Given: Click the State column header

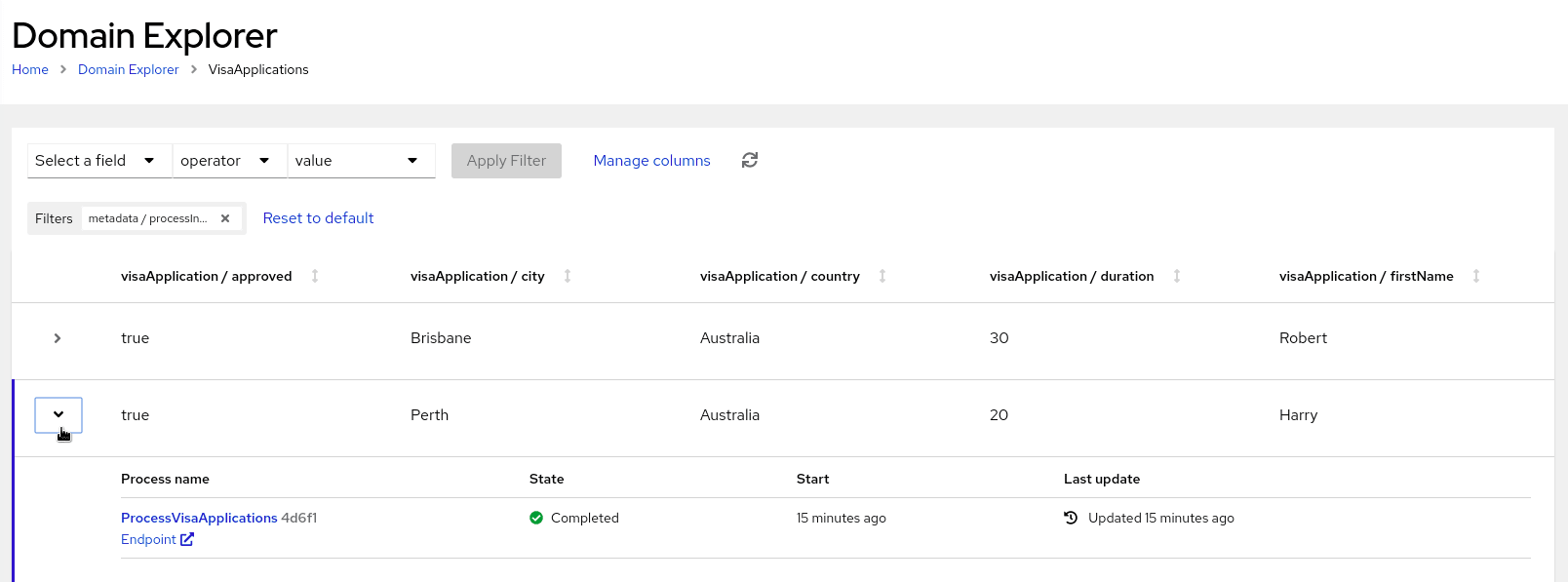Looking at the screenshot, I should point(547,479).
